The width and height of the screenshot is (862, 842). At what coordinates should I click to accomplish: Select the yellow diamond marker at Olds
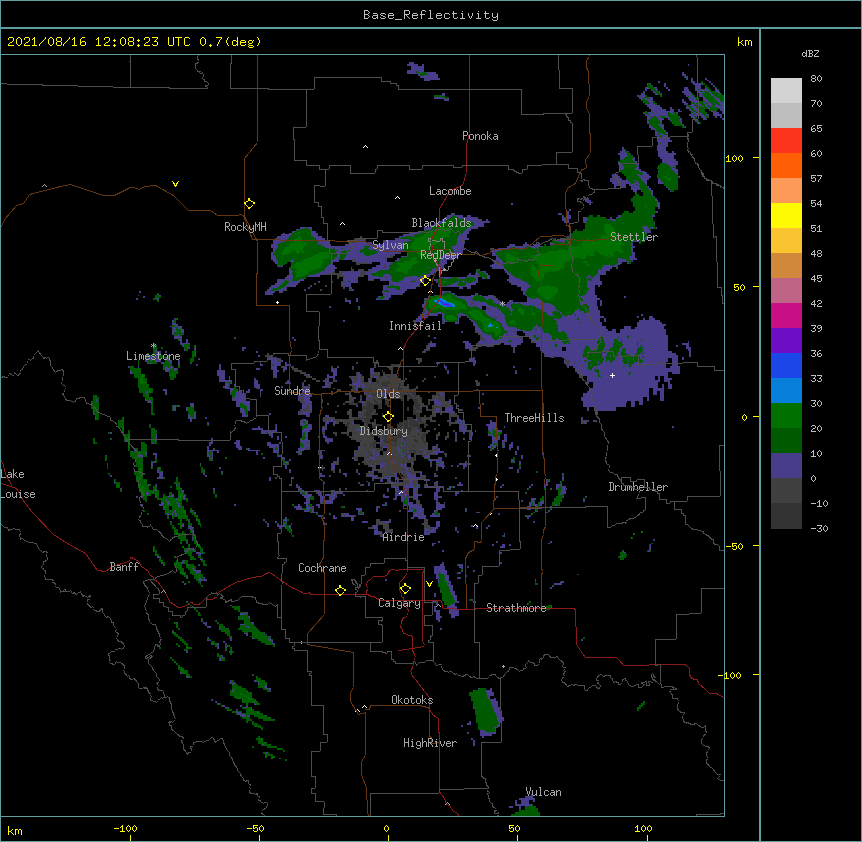388,416
